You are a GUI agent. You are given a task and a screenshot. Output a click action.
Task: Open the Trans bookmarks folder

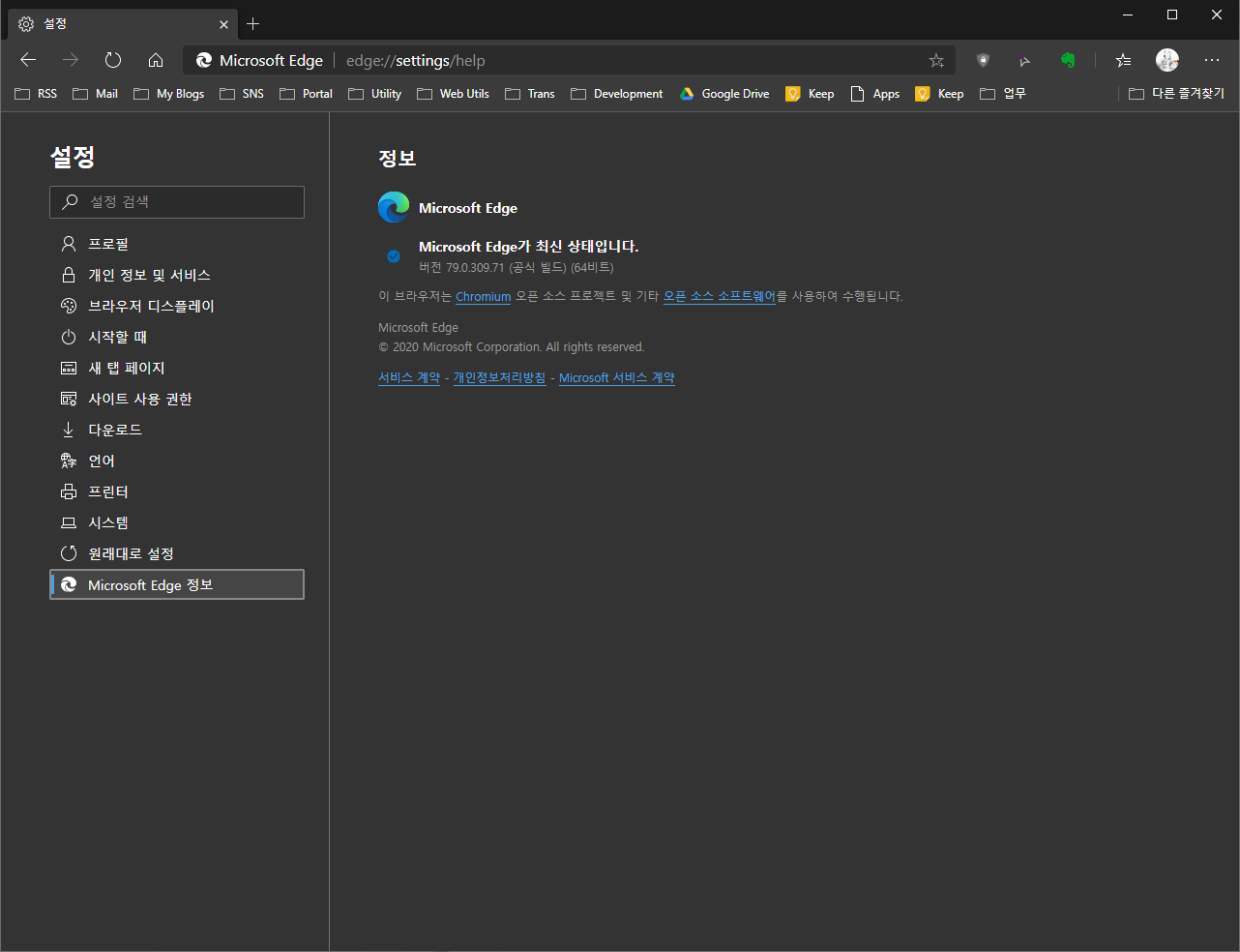[530, 94]
